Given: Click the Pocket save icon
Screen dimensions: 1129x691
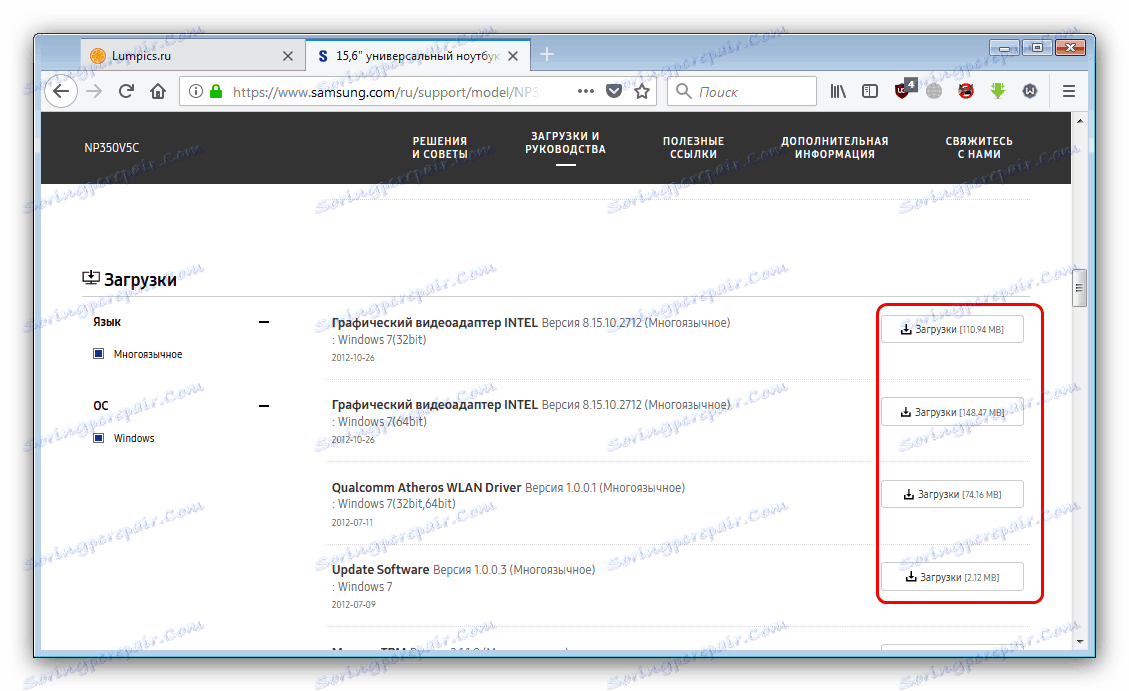Looking at the screenshot, I should 614,91.
